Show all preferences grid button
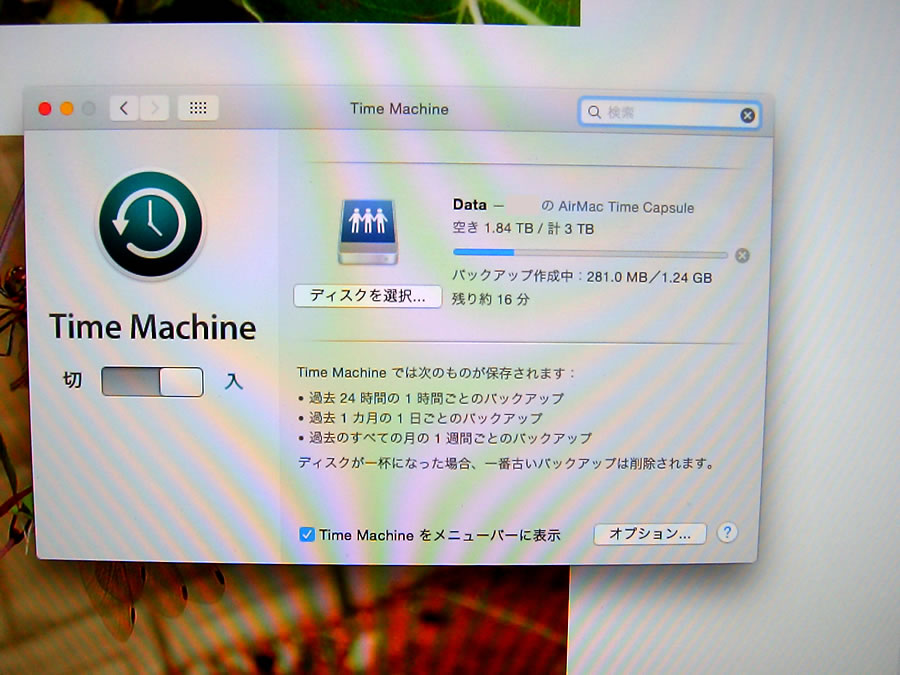Image resolution: width=900 pixels, height=675 pixels. [x=198, y=108]
